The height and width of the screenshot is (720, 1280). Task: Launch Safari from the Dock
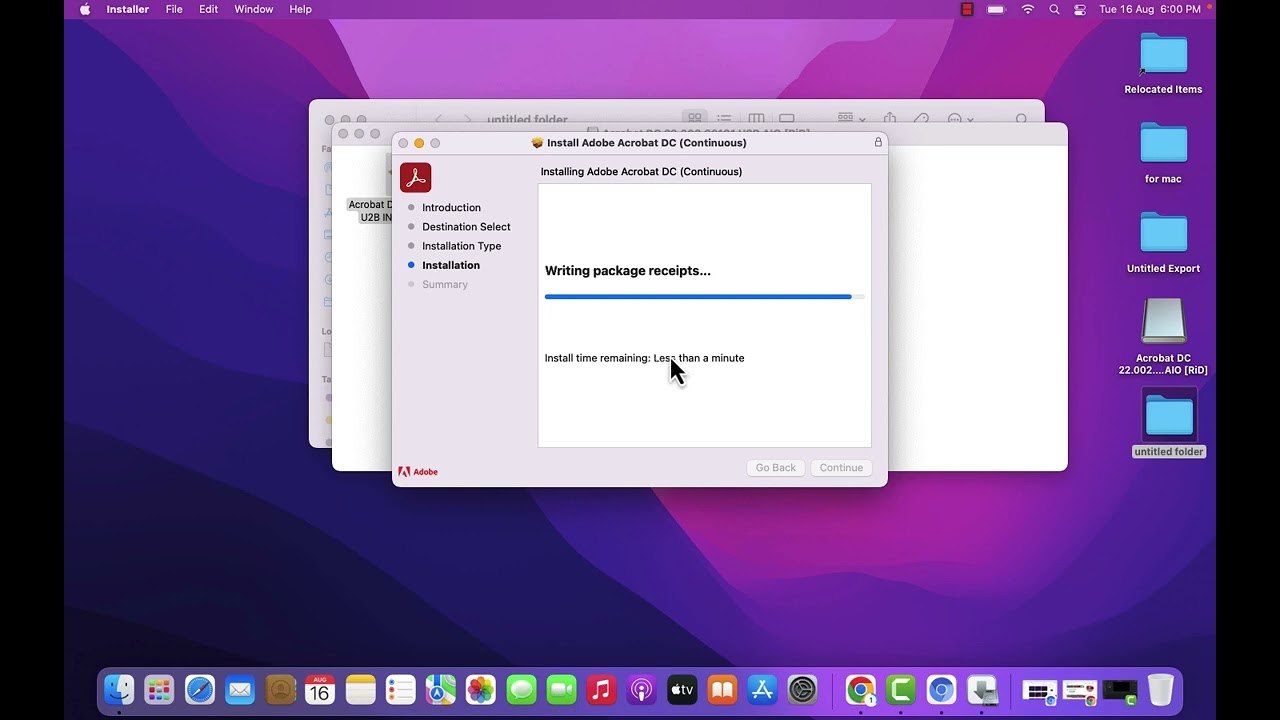click(200, 689)
